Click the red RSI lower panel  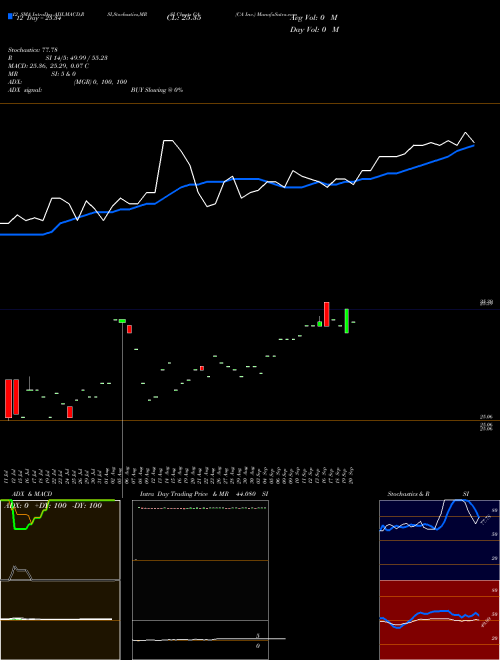[x=439, y=620]
